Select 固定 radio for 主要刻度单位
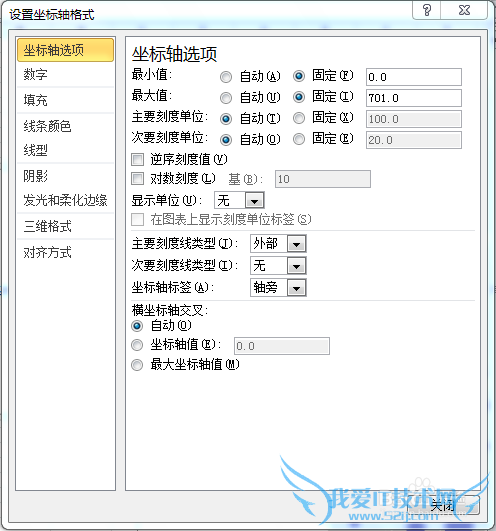The width and height of the screenshot is (496, 531). 299,118
